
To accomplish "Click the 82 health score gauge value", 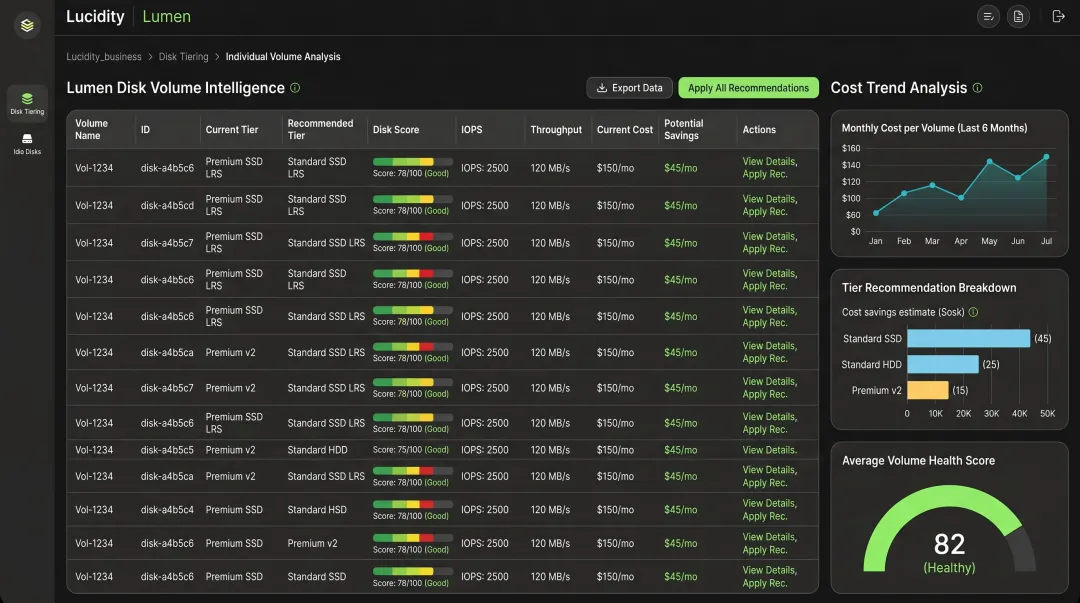I will point(949,544).
